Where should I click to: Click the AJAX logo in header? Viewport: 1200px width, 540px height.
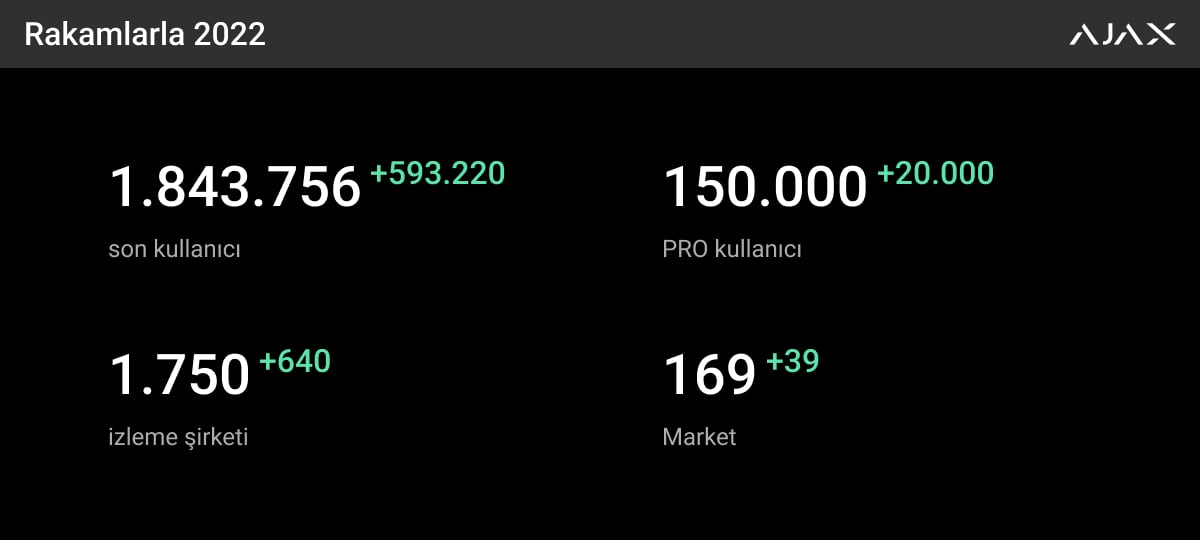coord(1123,34)
